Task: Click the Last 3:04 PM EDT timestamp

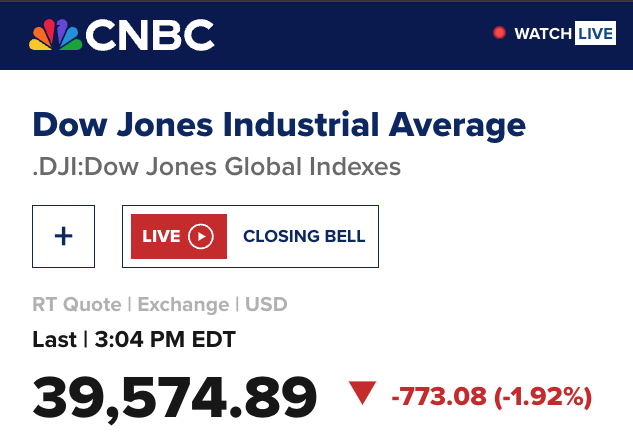Action: 134,339
